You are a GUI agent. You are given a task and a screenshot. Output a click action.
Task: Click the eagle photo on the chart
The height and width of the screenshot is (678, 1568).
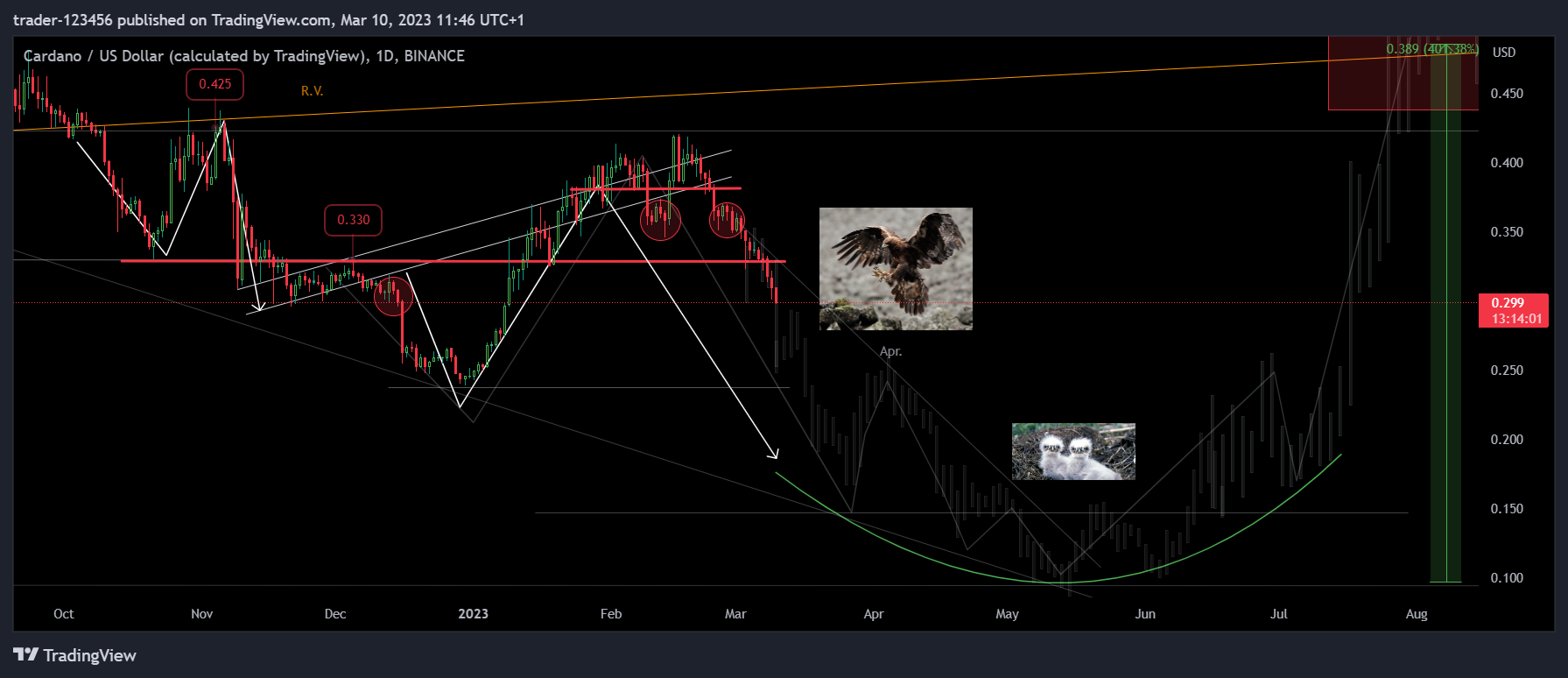click(x=896, y=269)
